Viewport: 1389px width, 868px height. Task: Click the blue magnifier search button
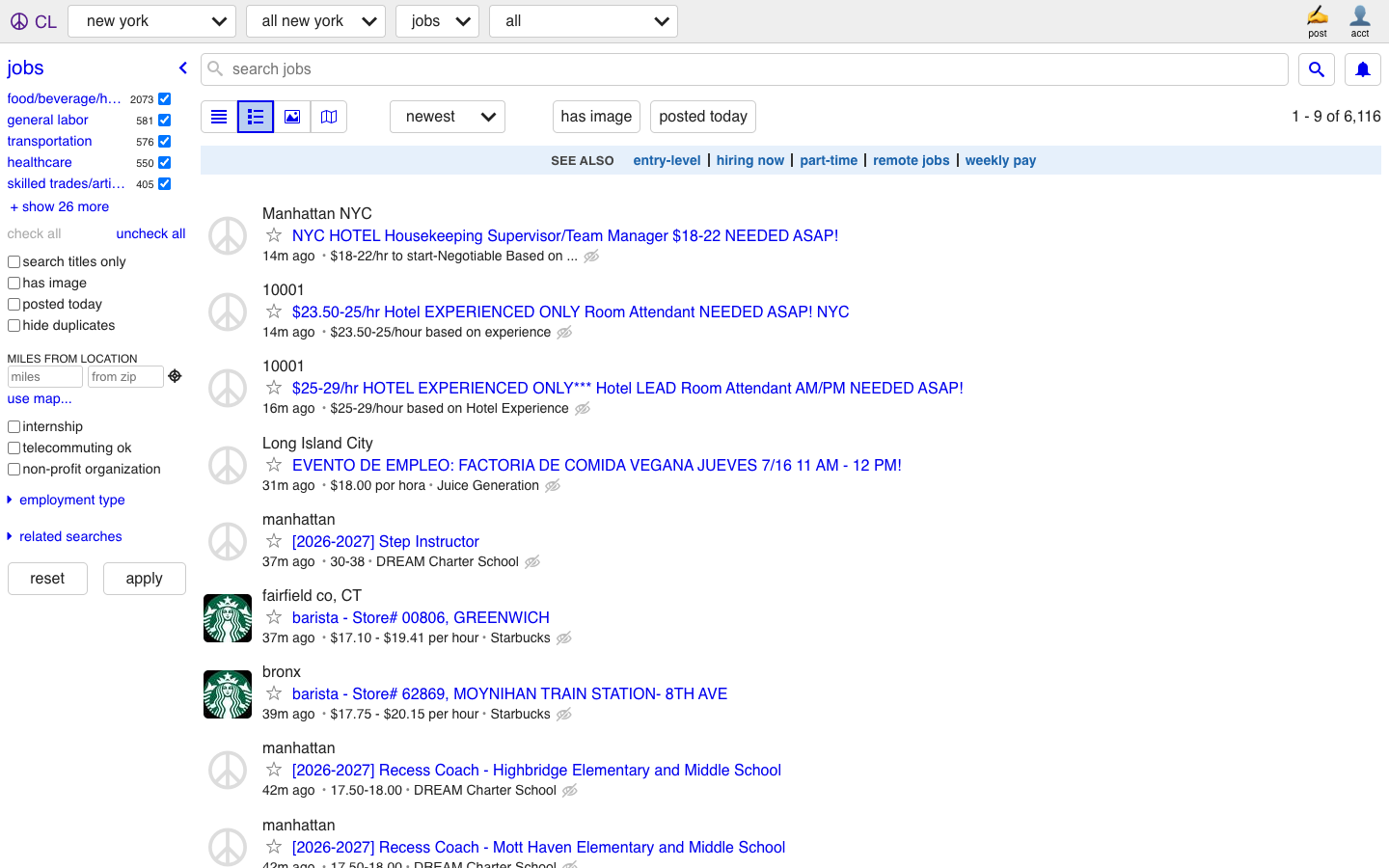click(x=1317, y=69)
